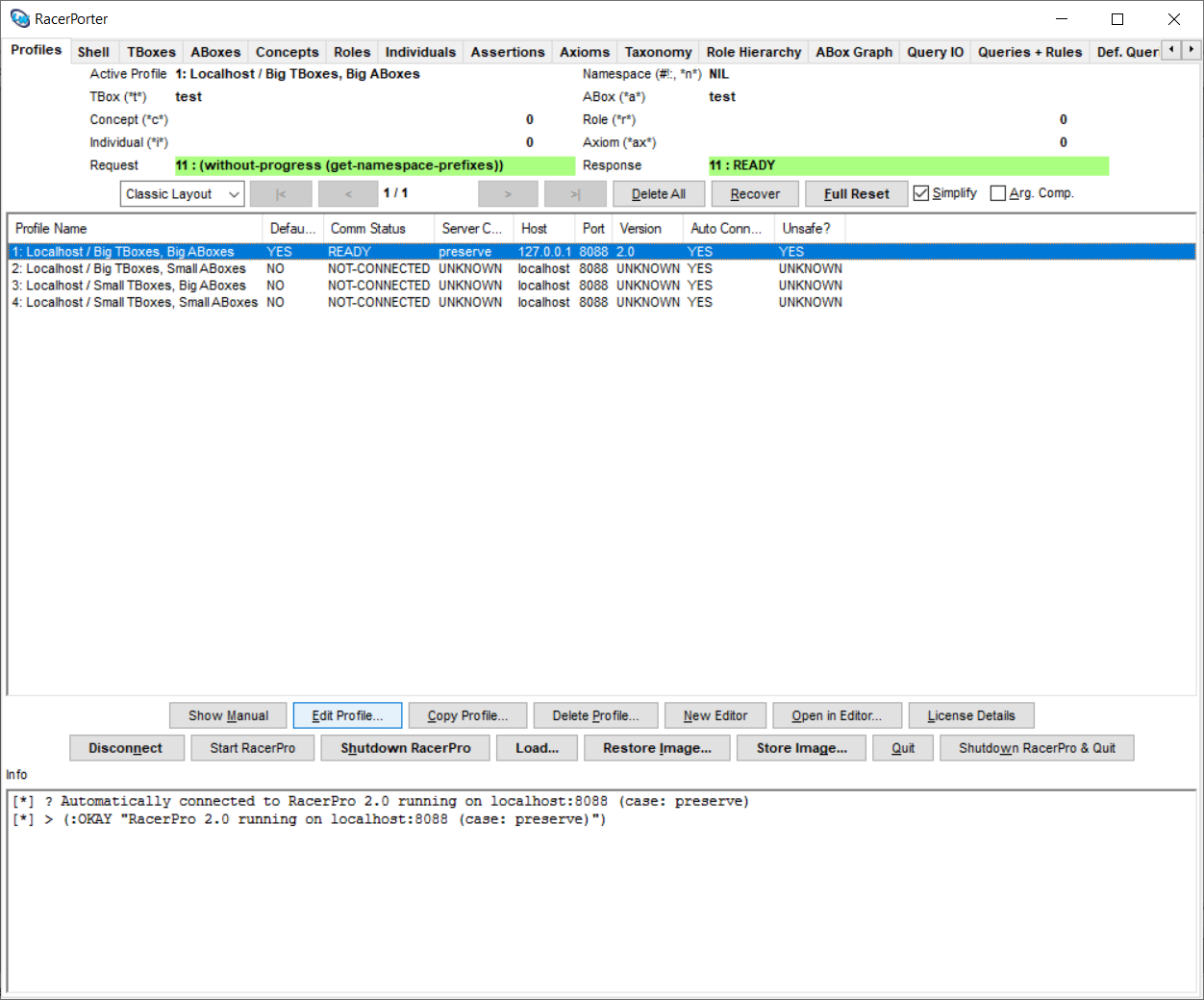
Task: Click the Namespace value NIL
Action: coord(718,74)
